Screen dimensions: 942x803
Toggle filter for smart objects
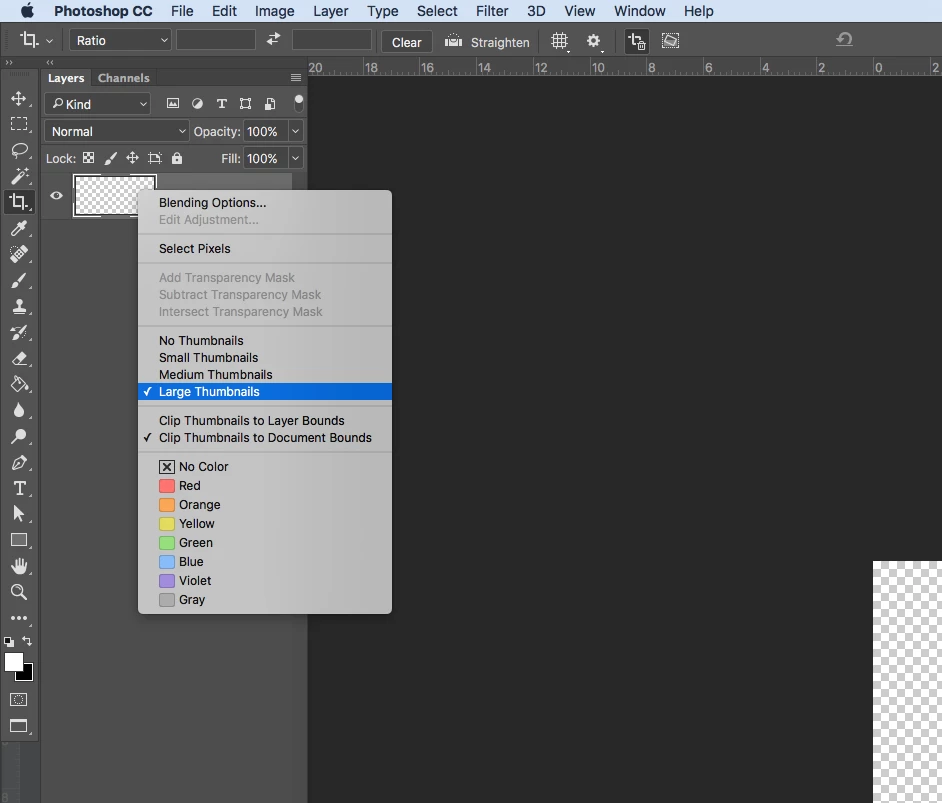270,103
